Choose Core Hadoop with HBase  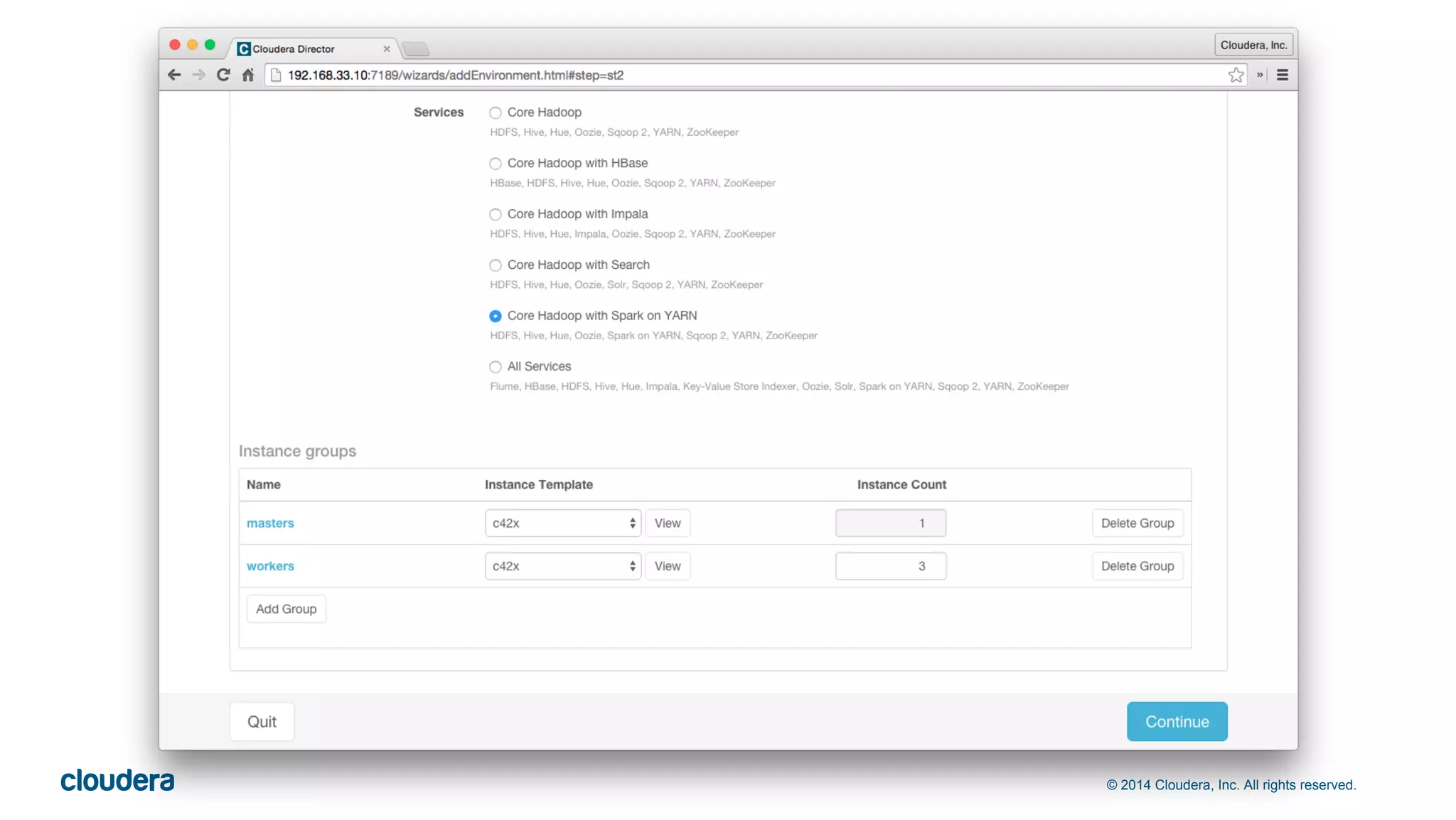(x=496, y=164)
